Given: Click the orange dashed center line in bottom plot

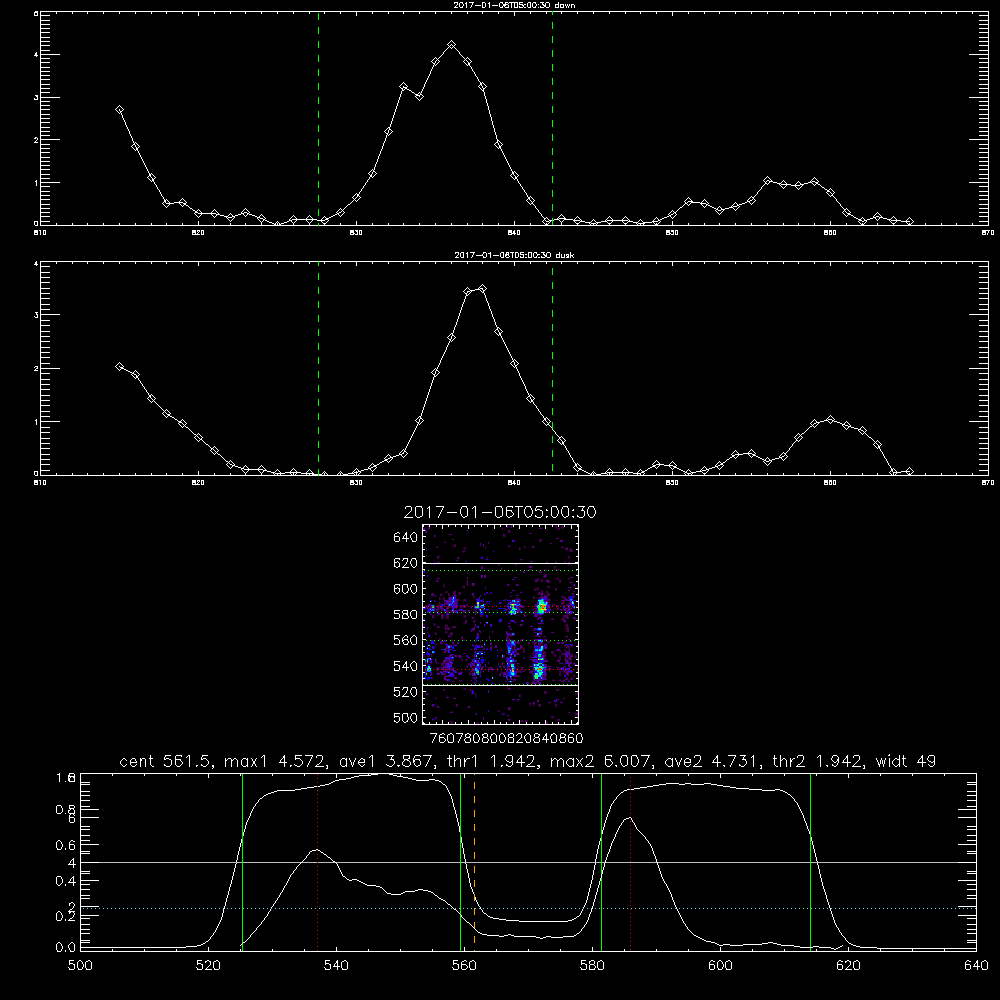Looking at the screenshot, I should point(474,862).
